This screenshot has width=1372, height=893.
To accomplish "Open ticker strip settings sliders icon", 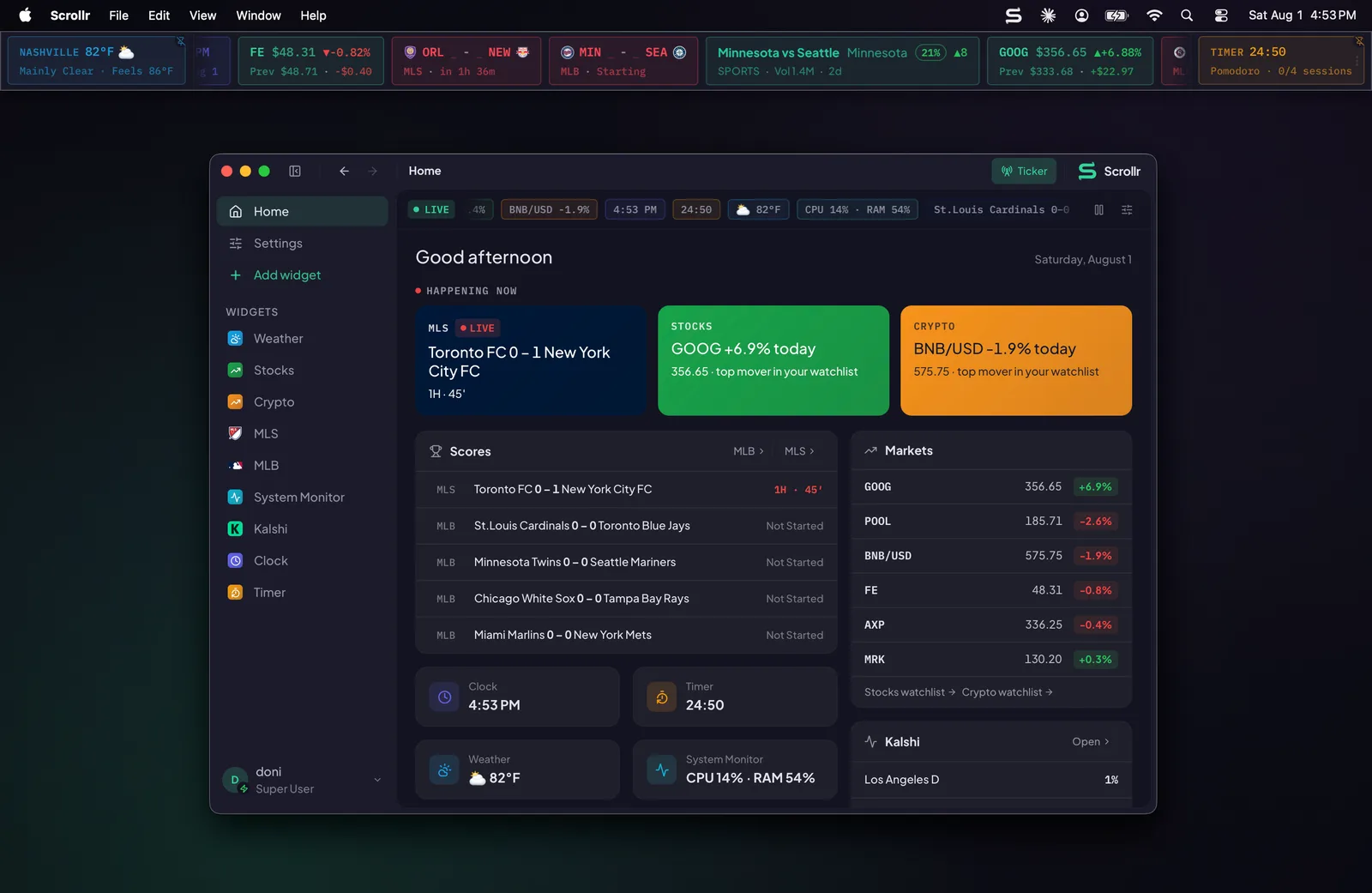I will (x=1127, y=210).
